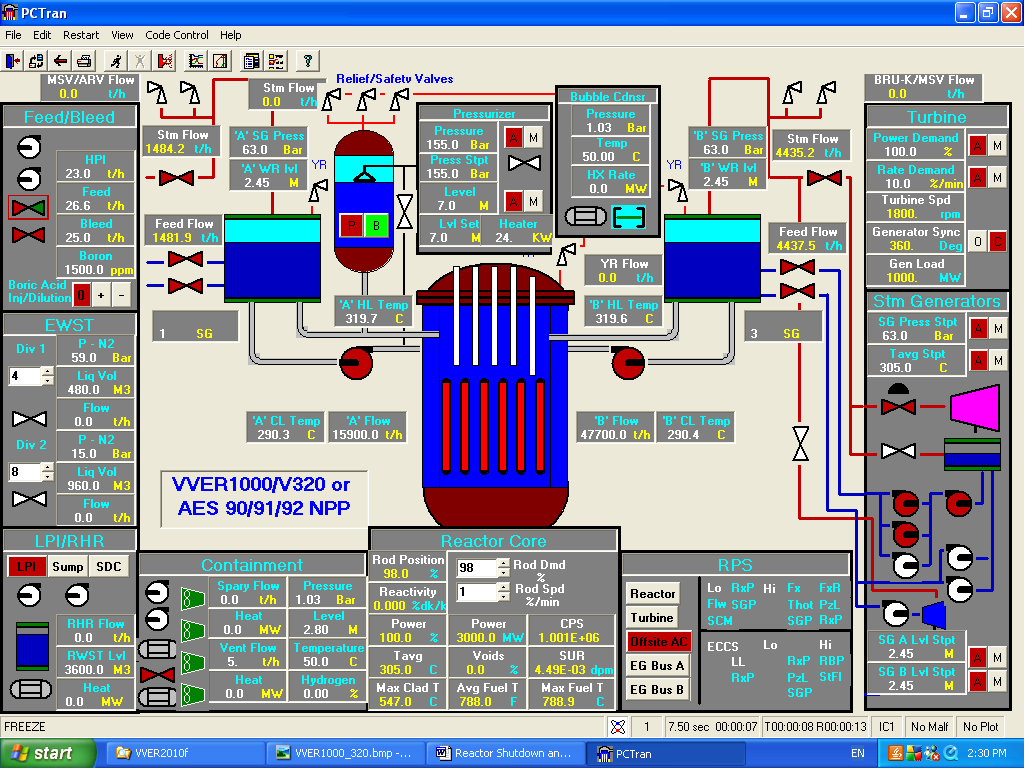1032x771 pixels.
Task: Set Pressurizer Pressure control to Manual (M)
Action: [534, 138]
